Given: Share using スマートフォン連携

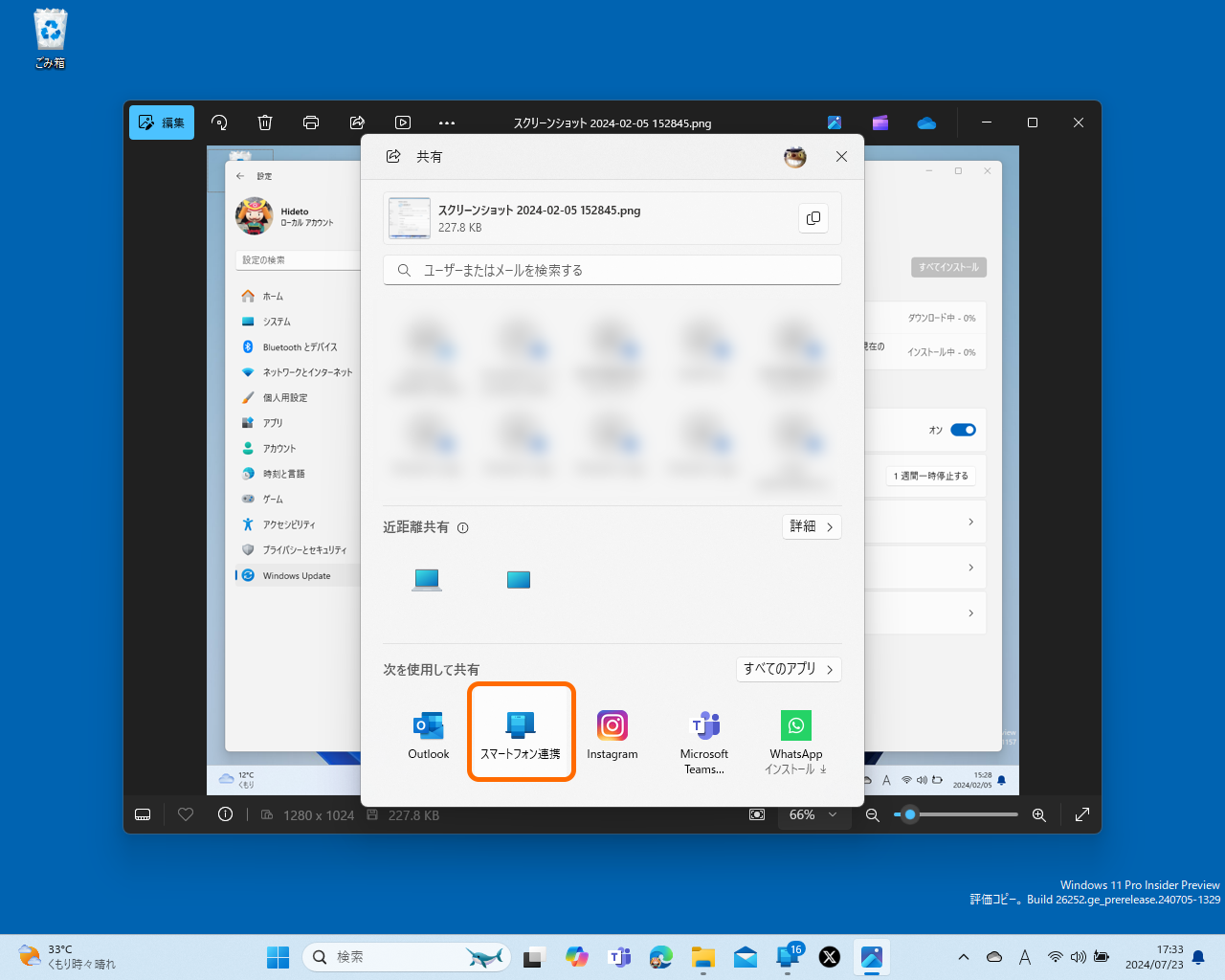Looking at the screenshot, I should click(x=521, y=731).
